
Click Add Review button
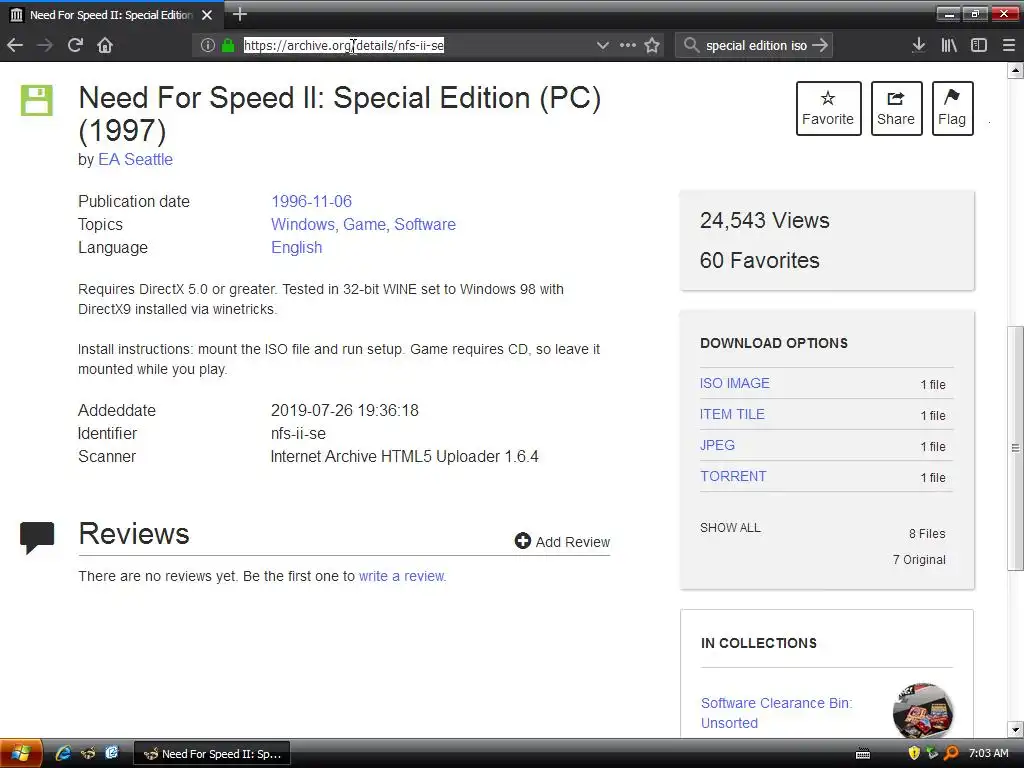pos(562,541)
